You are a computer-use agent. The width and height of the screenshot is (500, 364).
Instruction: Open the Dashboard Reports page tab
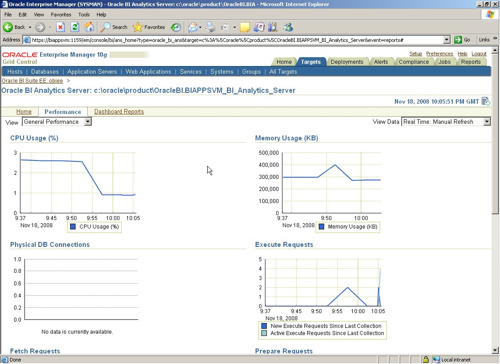[119, 112]
